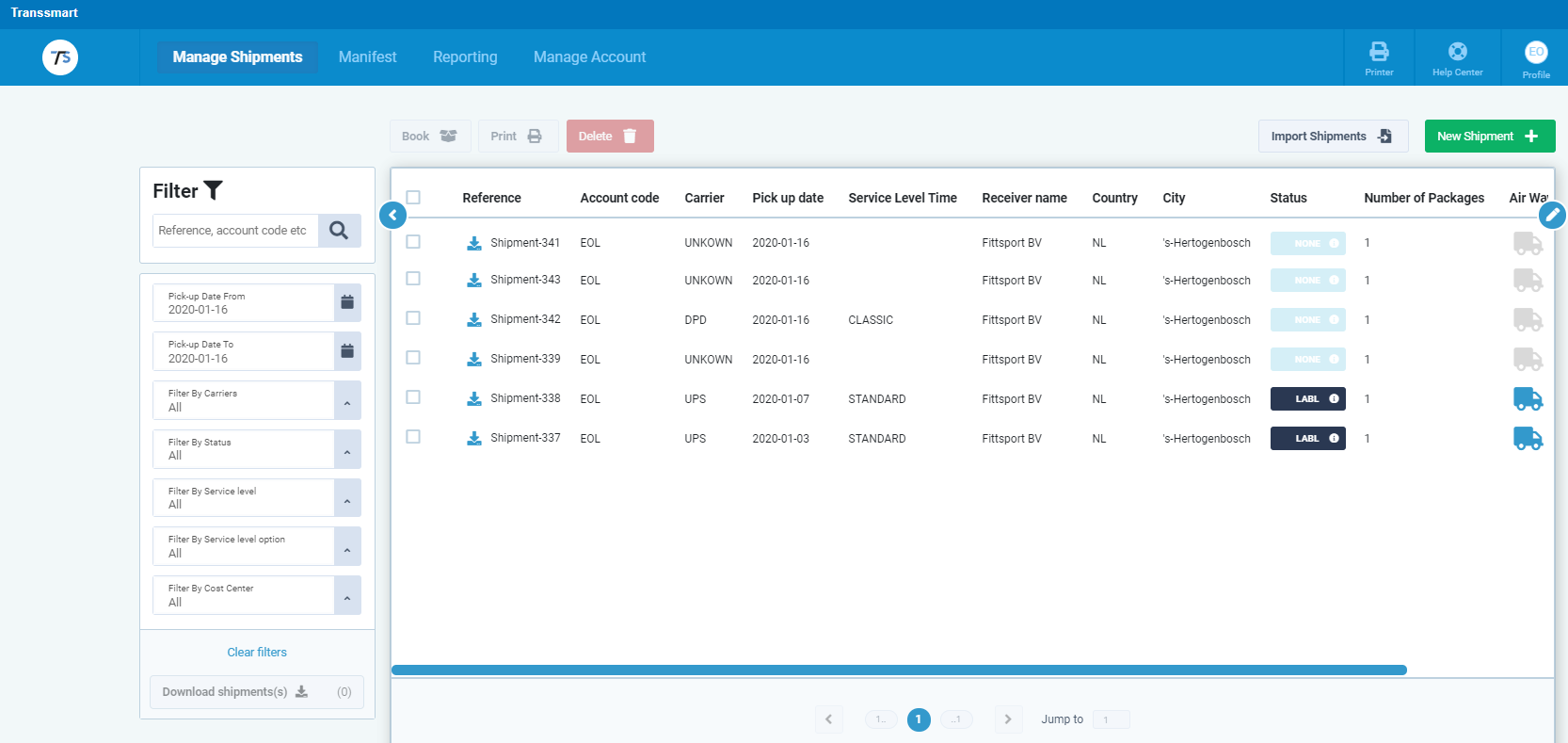Select all shipments via header checkbox
The height and width of the screenshot is (743, 1568).
point(413,198)
